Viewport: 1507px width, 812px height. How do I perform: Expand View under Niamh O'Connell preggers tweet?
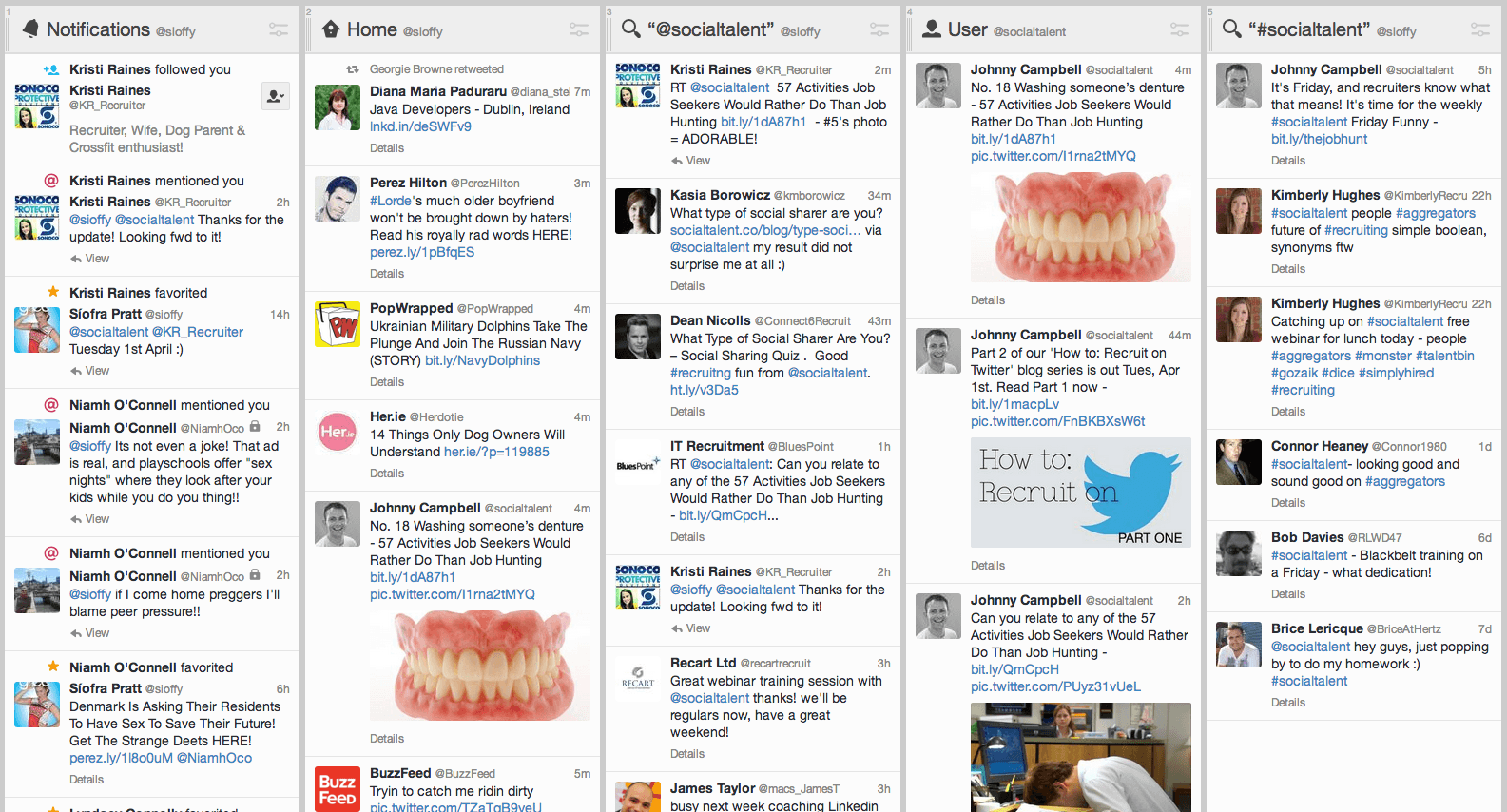(x=90, y=633)
